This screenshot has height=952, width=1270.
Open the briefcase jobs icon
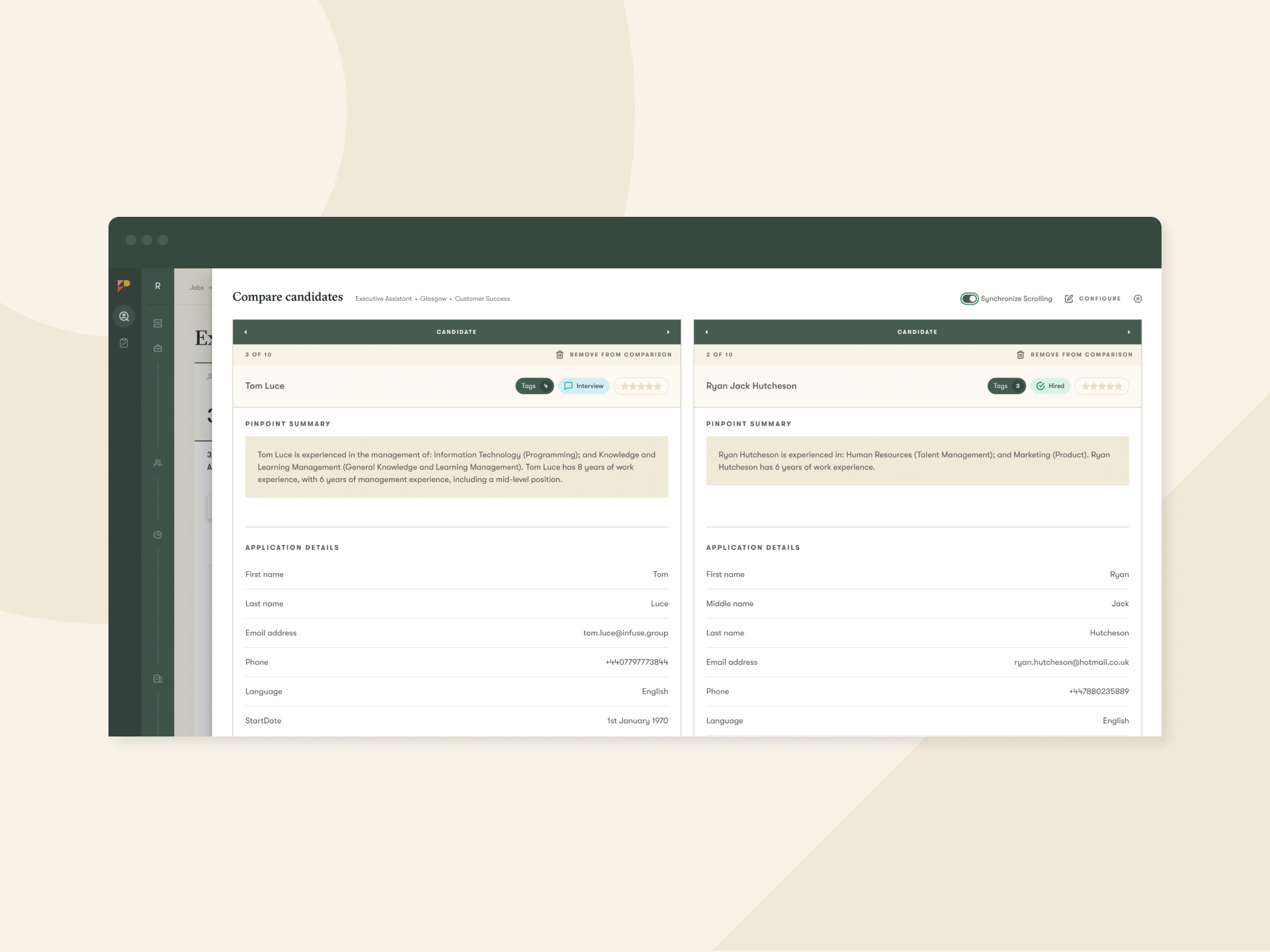[157, 348]
